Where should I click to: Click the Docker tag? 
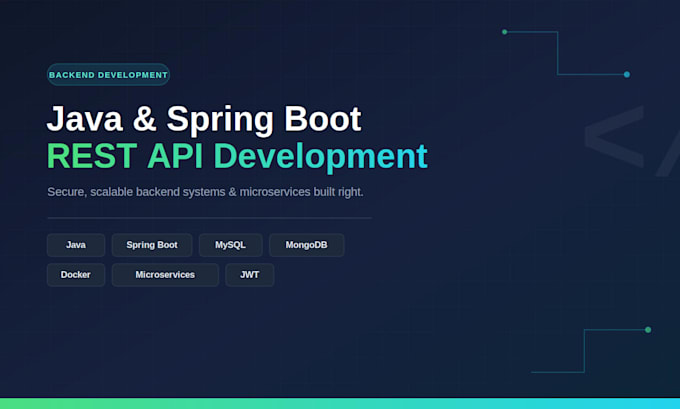76,275
